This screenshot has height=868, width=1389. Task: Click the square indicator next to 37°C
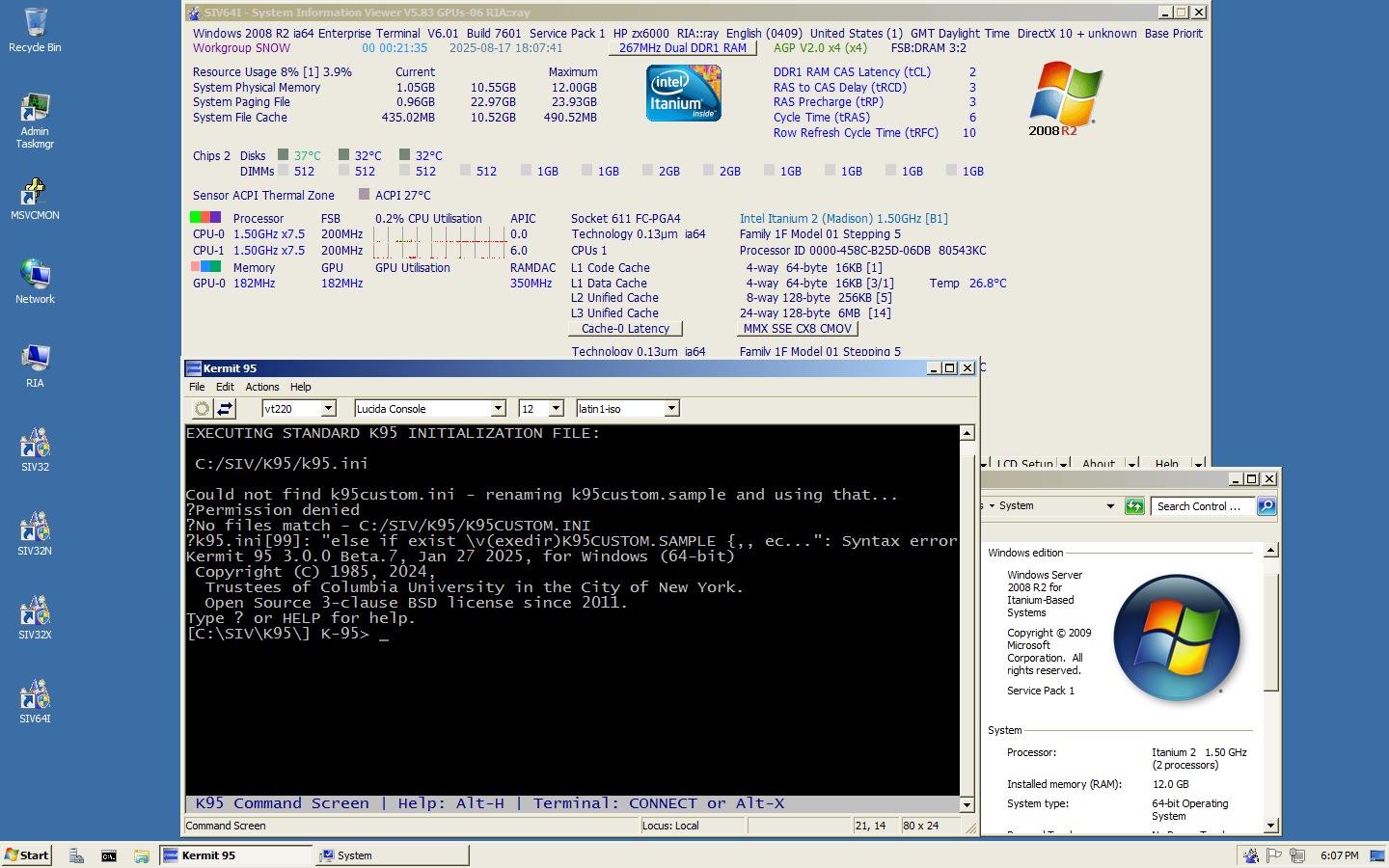coord(284,154)
